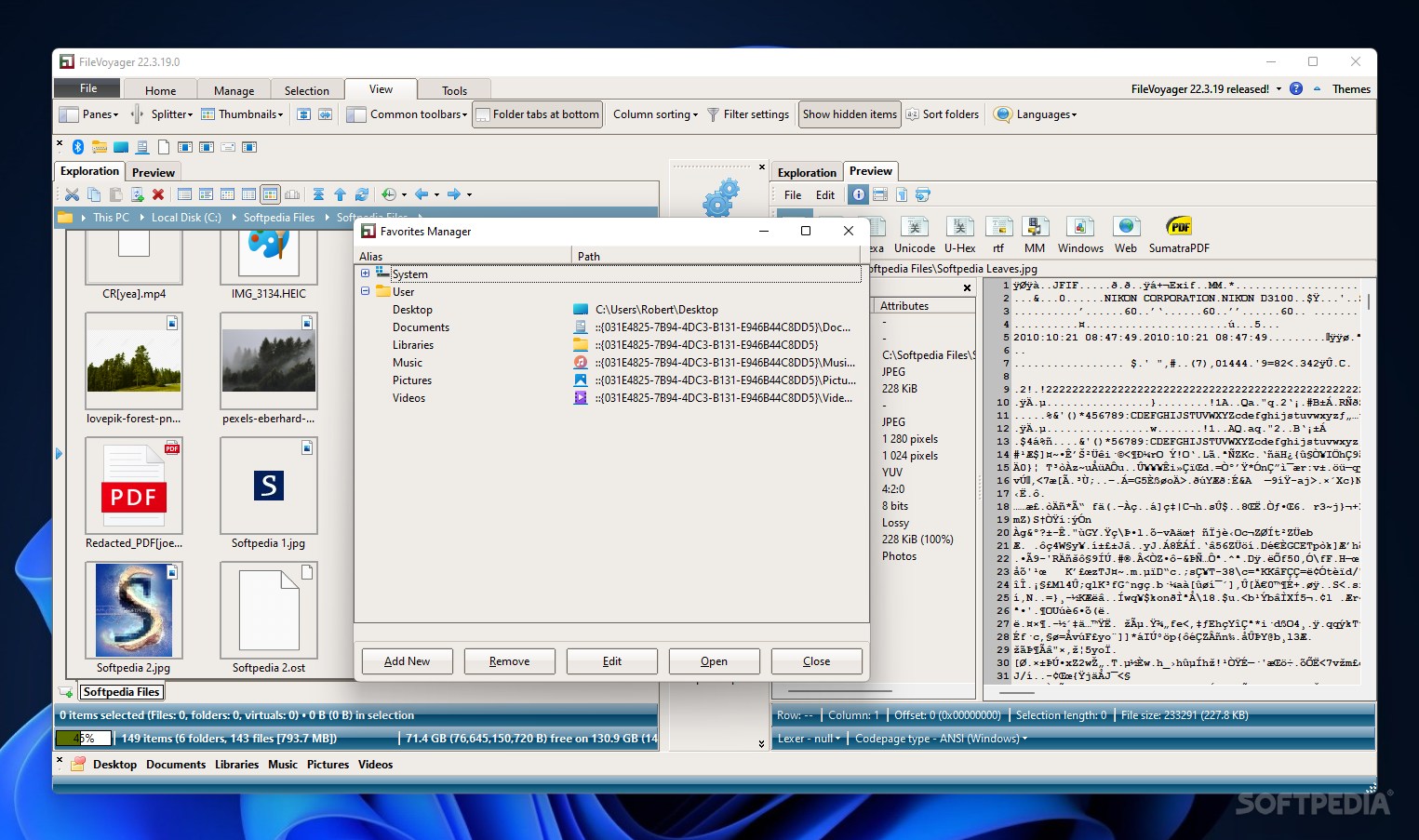Select the rtf viewer icon

(998, 235)
